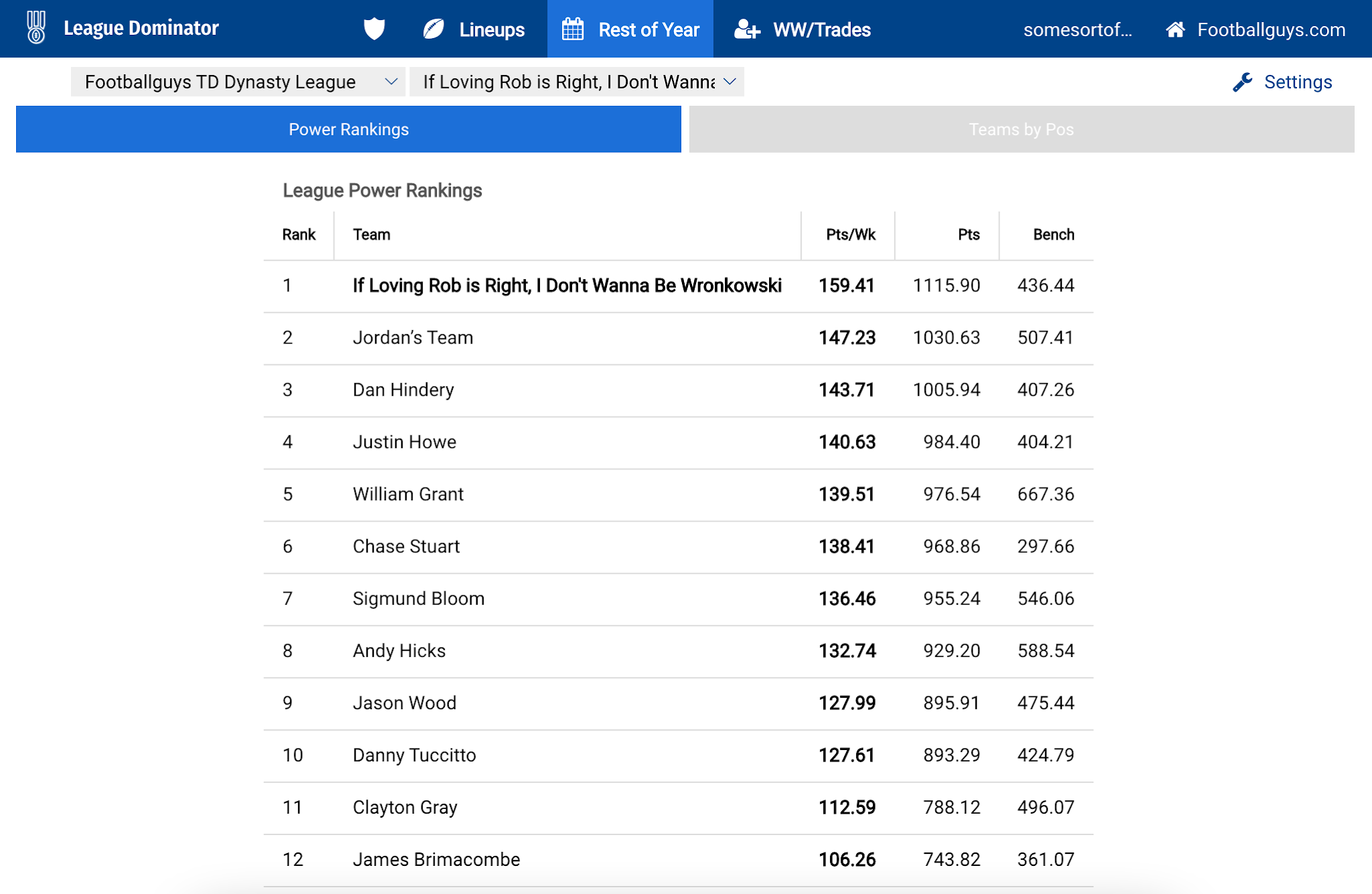Select Jordan's Team row
The width and height of the screenshot is (1372, 894).
pos(413,338)
